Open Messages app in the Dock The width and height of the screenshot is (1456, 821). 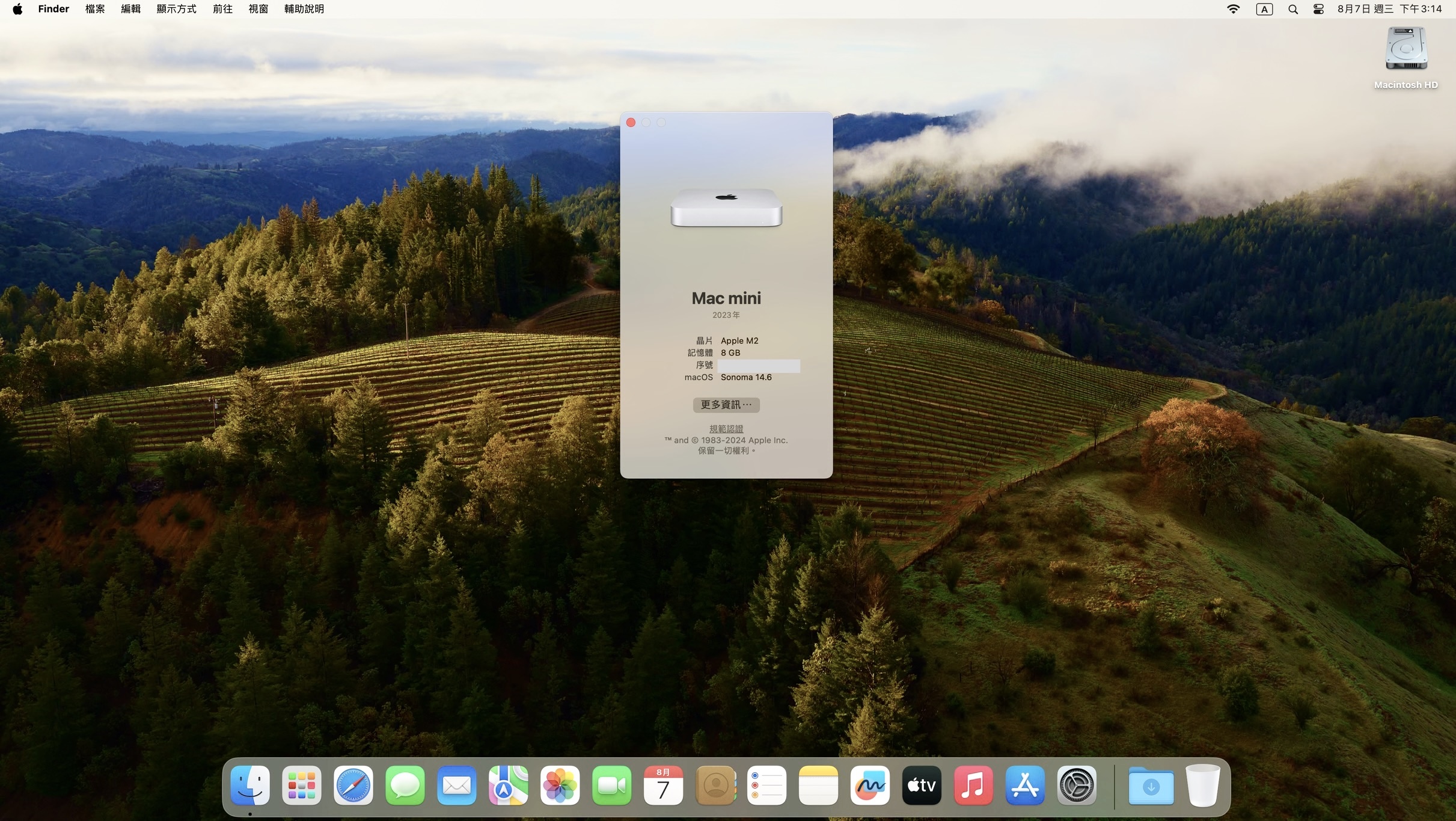(405, 785)
